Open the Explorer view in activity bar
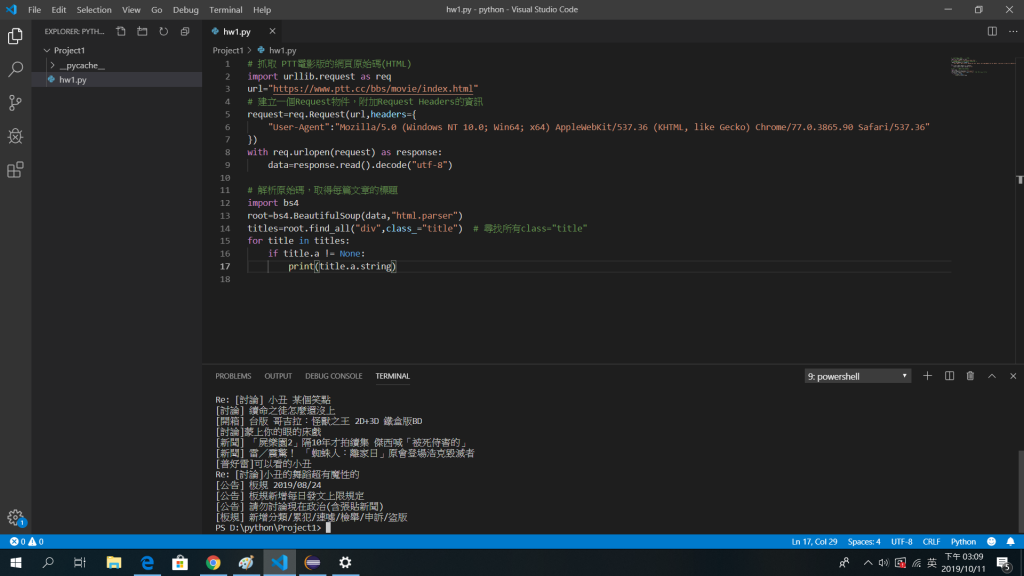 15,36
